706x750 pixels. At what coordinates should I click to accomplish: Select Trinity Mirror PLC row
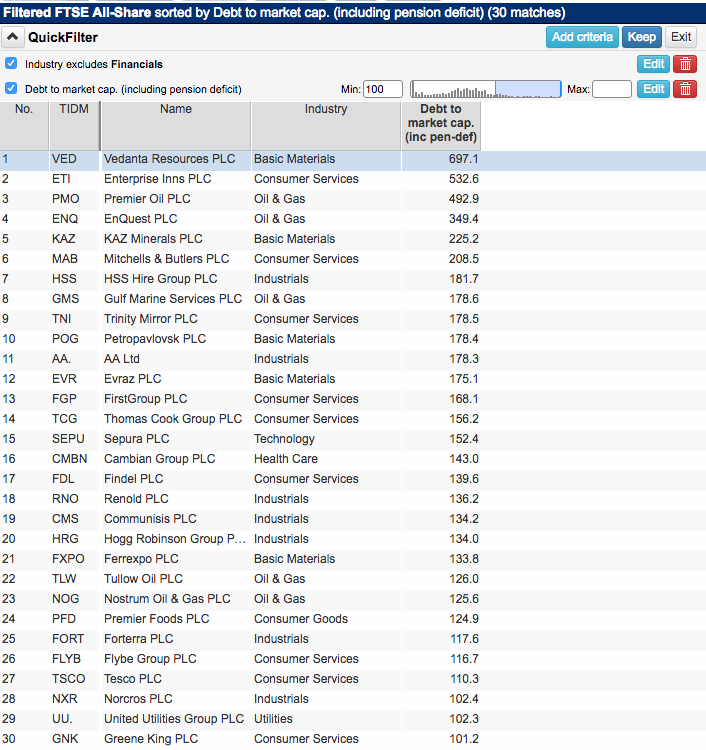(x=353, y=319)
